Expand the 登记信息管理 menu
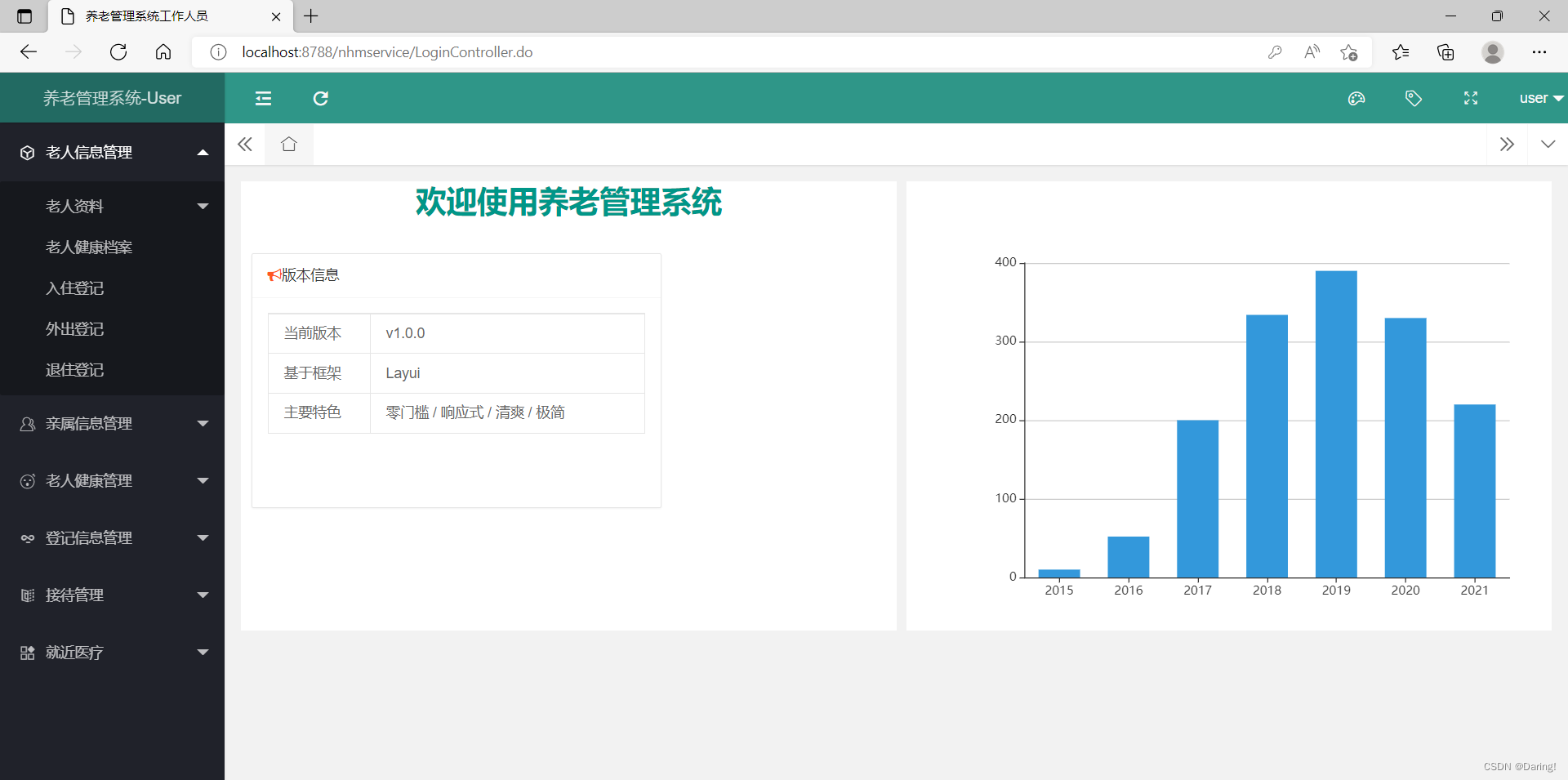This screenshot has height=780, width=1568. [113, 538]
